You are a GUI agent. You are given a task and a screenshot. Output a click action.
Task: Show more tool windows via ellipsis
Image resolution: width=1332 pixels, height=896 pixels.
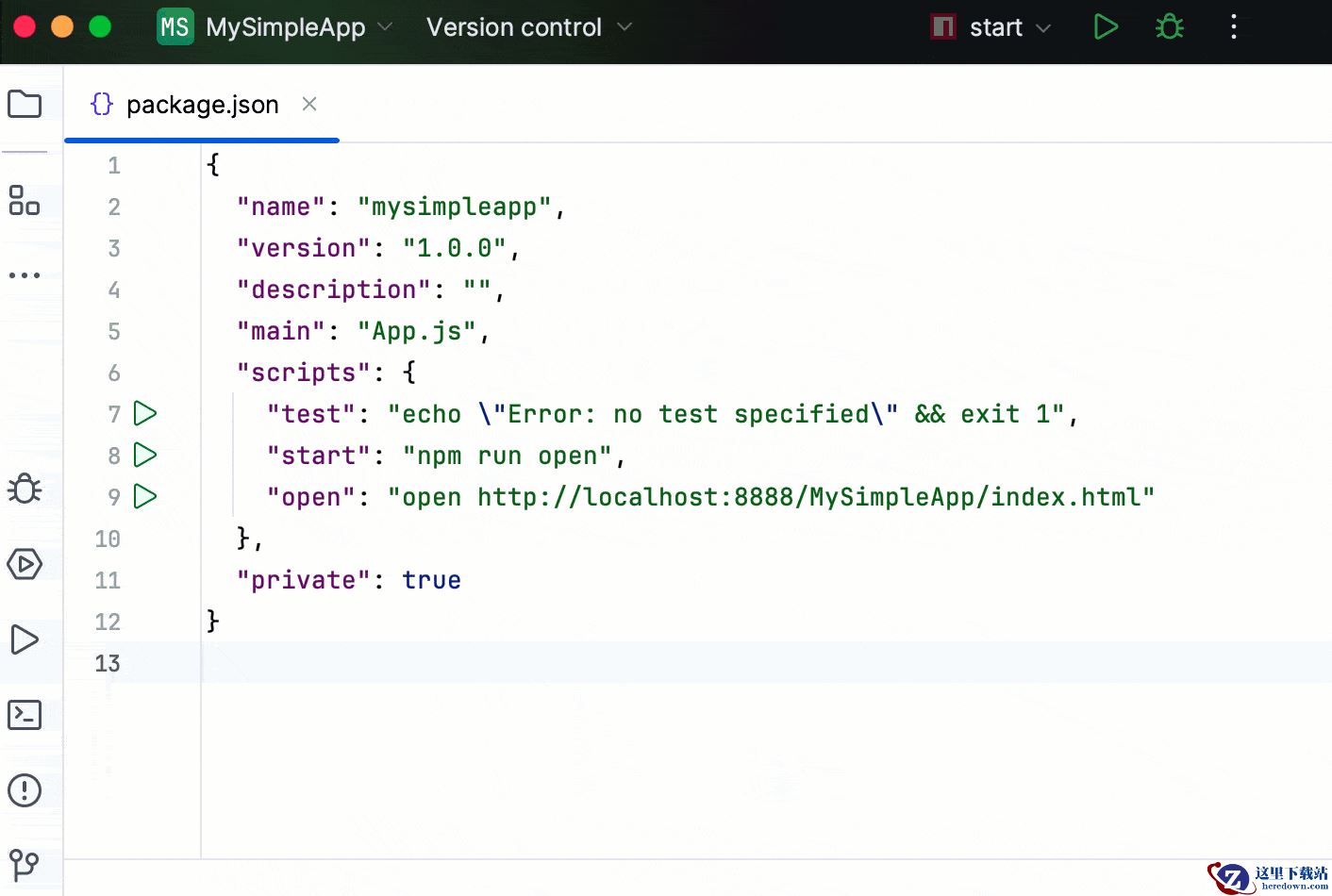pyautogui.click(x=25, y=275)
